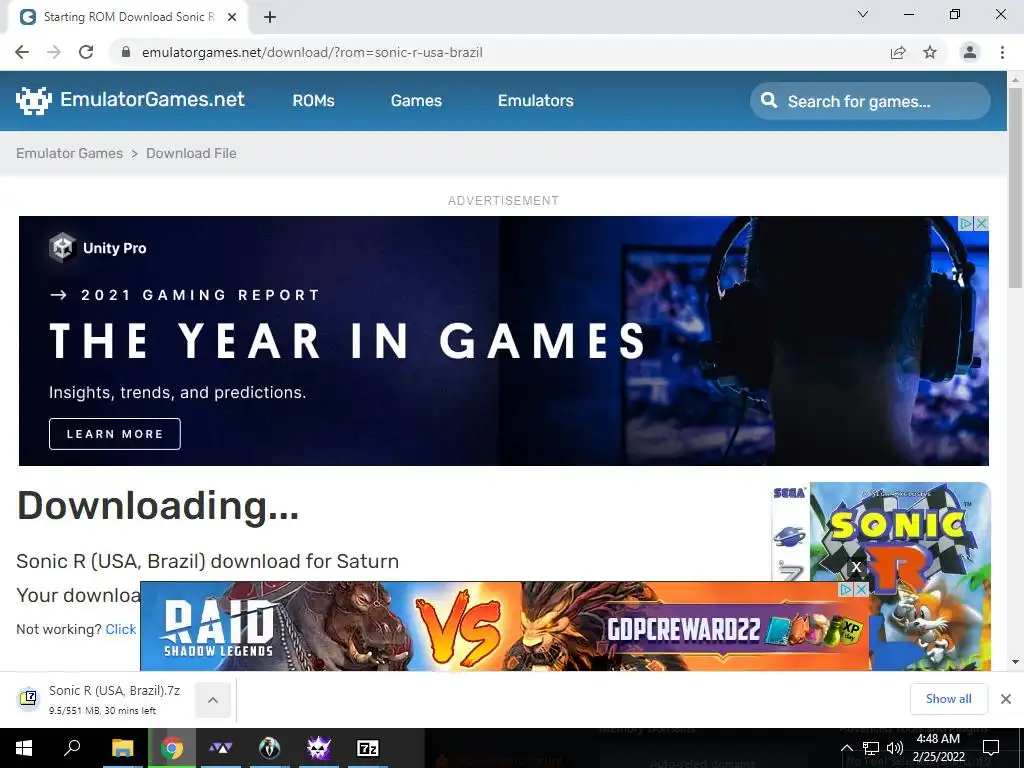
Task: Open the purple crowned taskbar app
Action: point(319,748)
